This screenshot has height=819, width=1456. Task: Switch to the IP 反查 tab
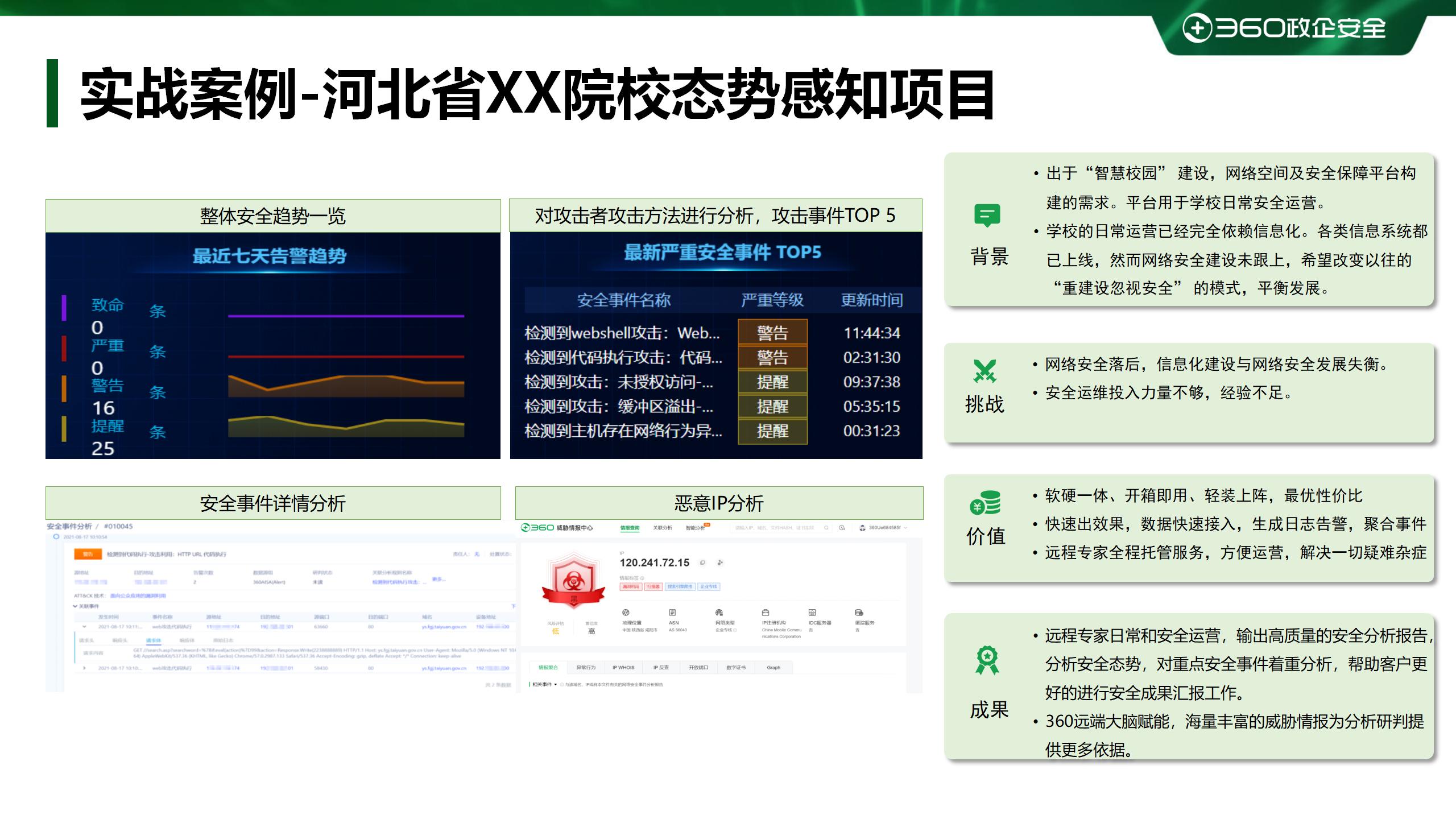661,667
